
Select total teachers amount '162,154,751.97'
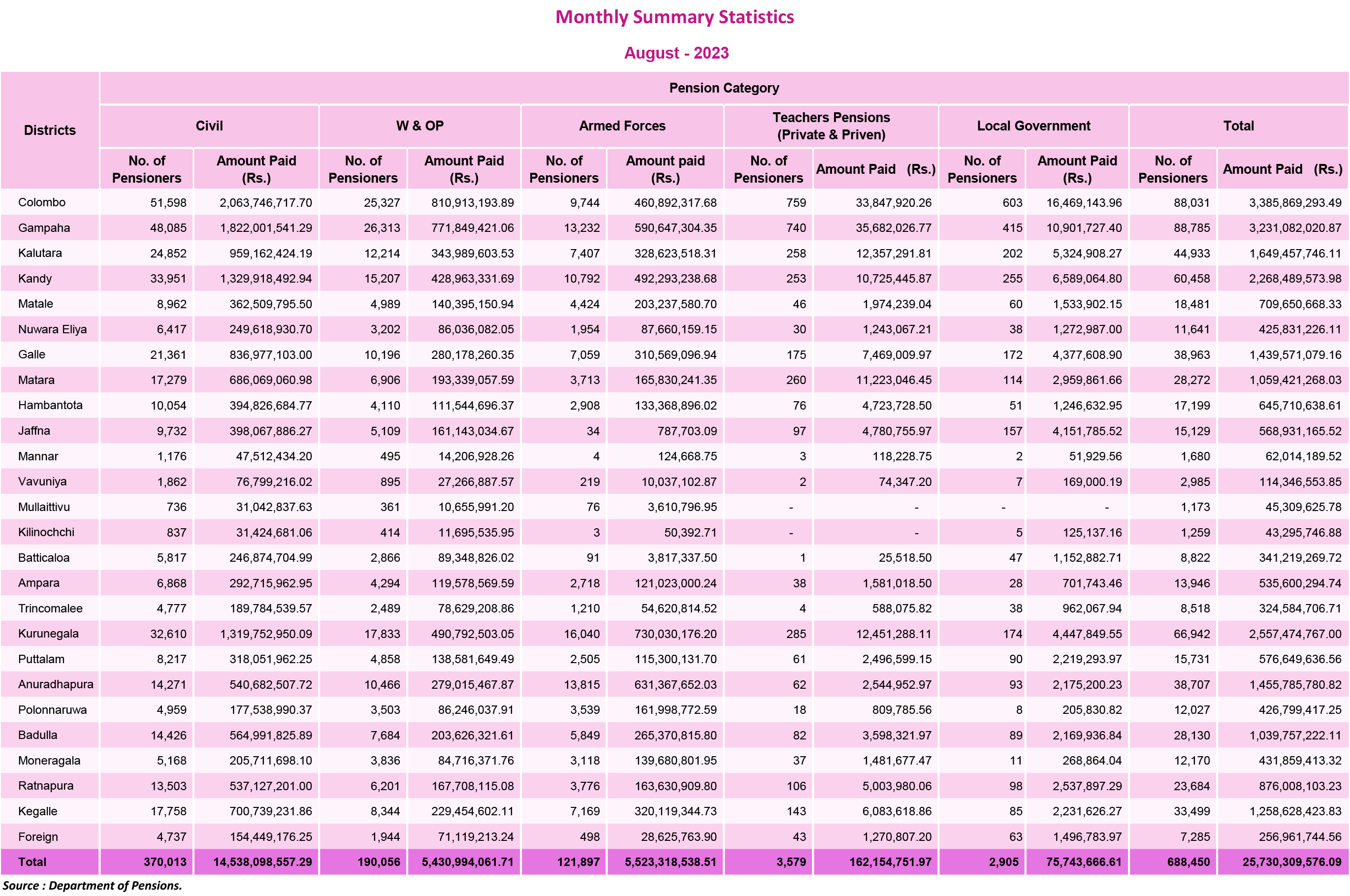pos(890,862)
